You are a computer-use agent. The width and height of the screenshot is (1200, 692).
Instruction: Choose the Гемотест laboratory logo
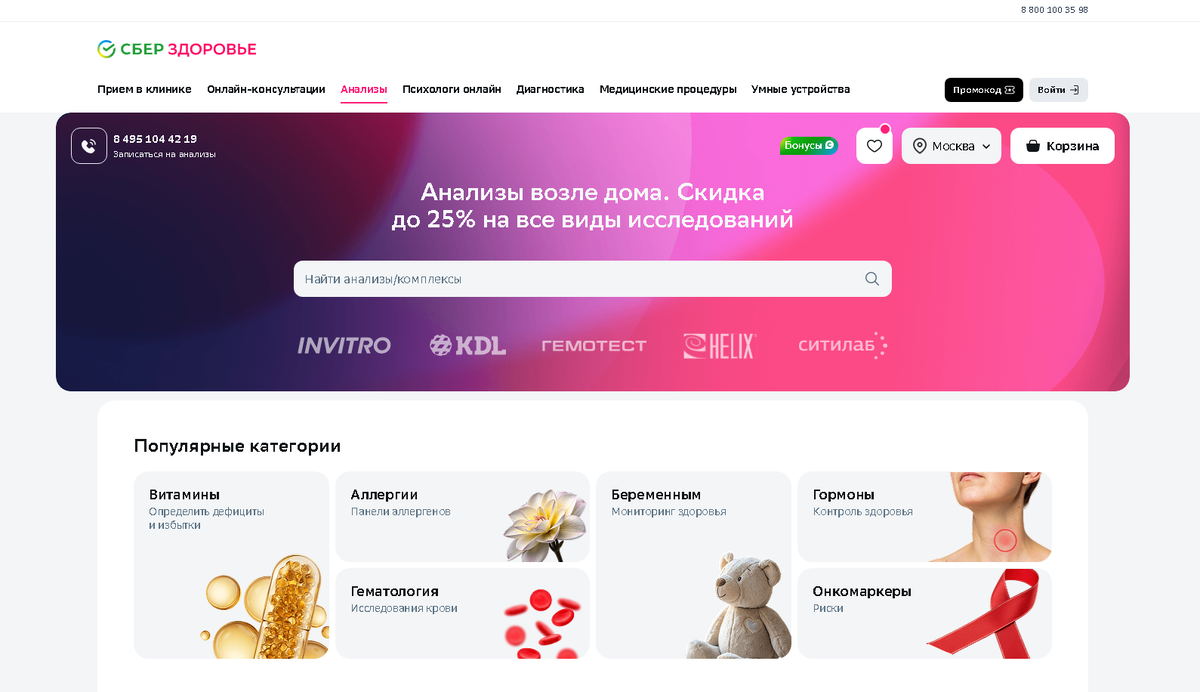(594, 346)
